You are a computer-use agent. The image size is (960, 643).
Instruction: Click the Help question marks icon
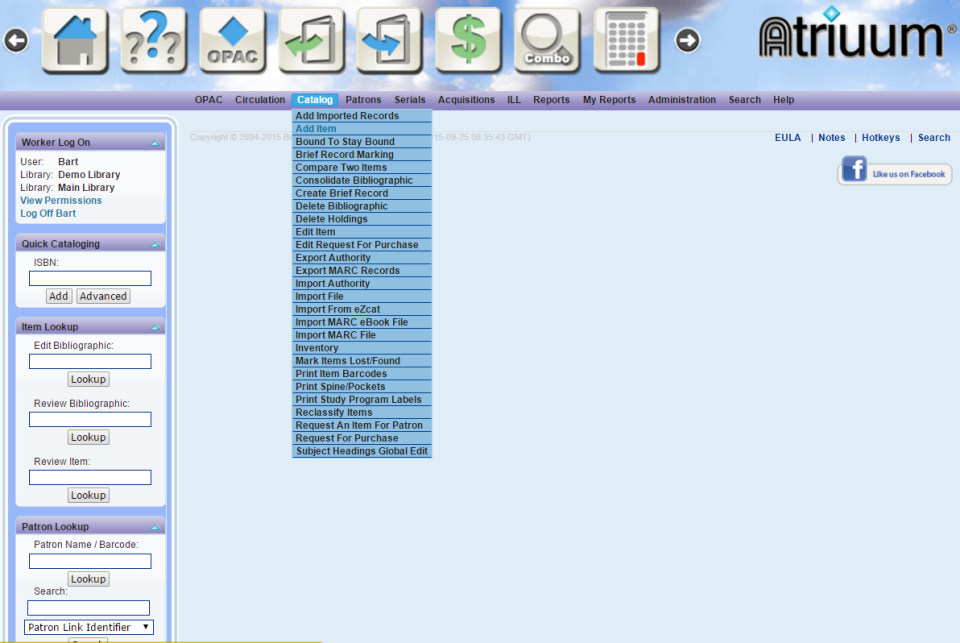pos(153,40)
